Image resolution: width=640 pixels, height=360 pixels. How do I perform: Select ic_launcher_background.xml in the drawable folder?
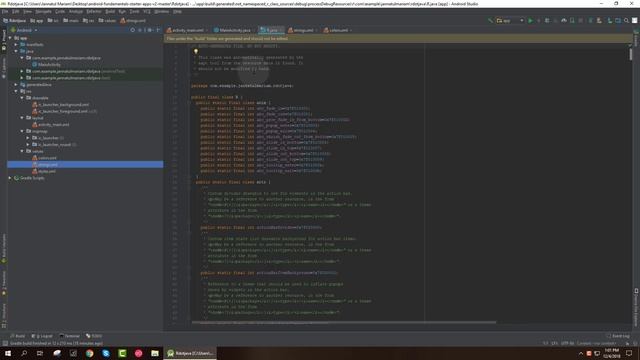pos(60,104)
